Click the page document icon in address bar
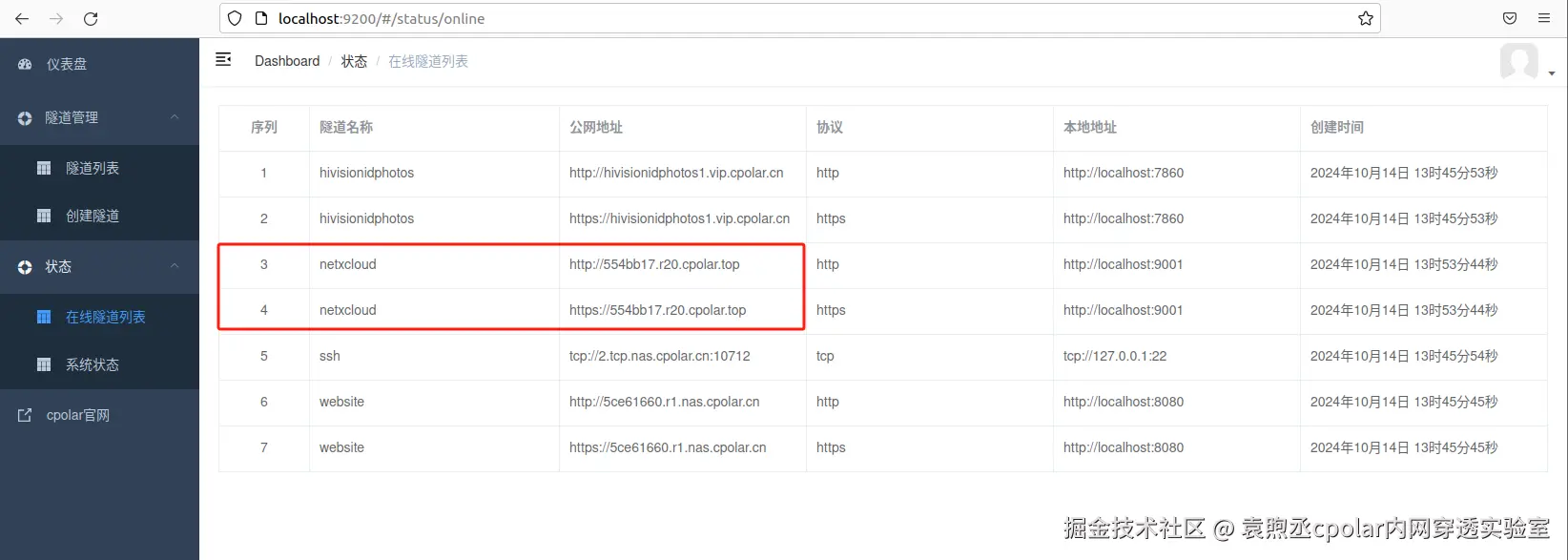Viewport: 1568px width, 560px height. click(261, 18)
